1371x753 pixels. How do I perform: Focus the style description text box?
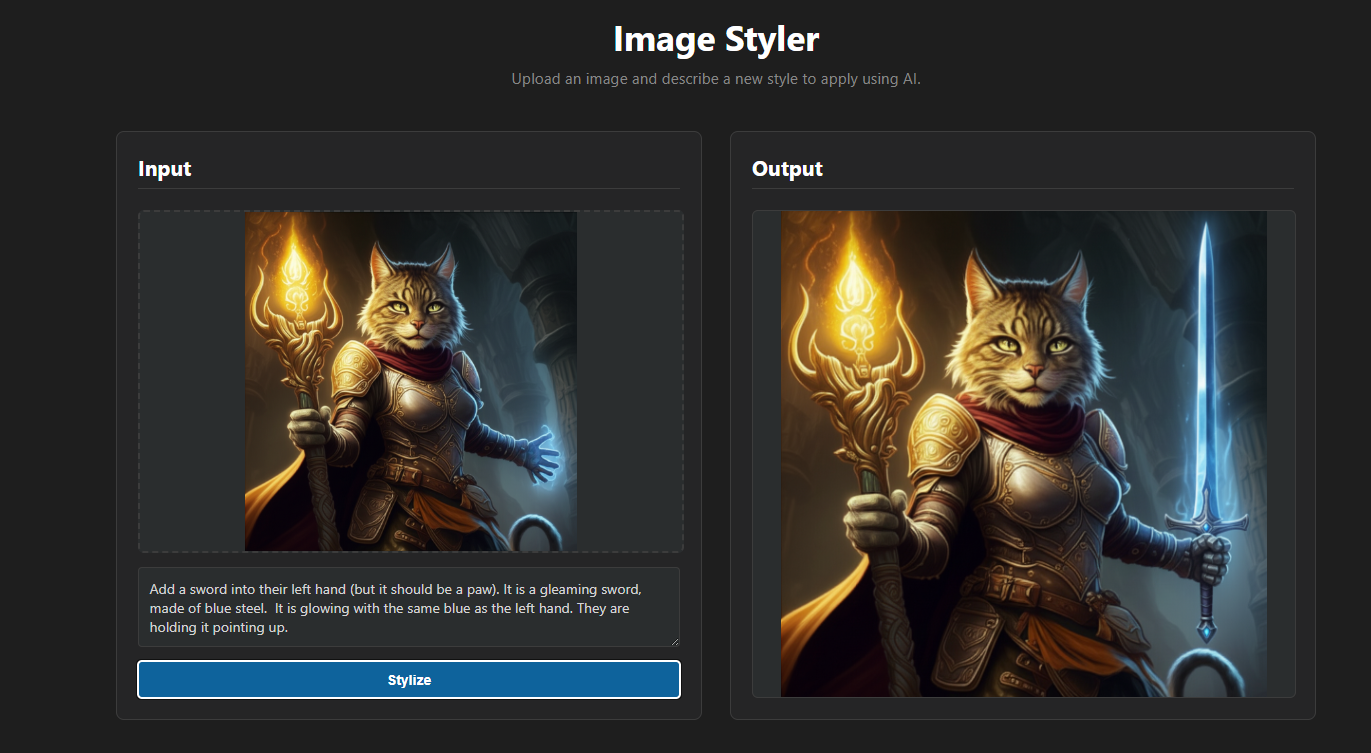pyautogui.click(x=409, y=607)
